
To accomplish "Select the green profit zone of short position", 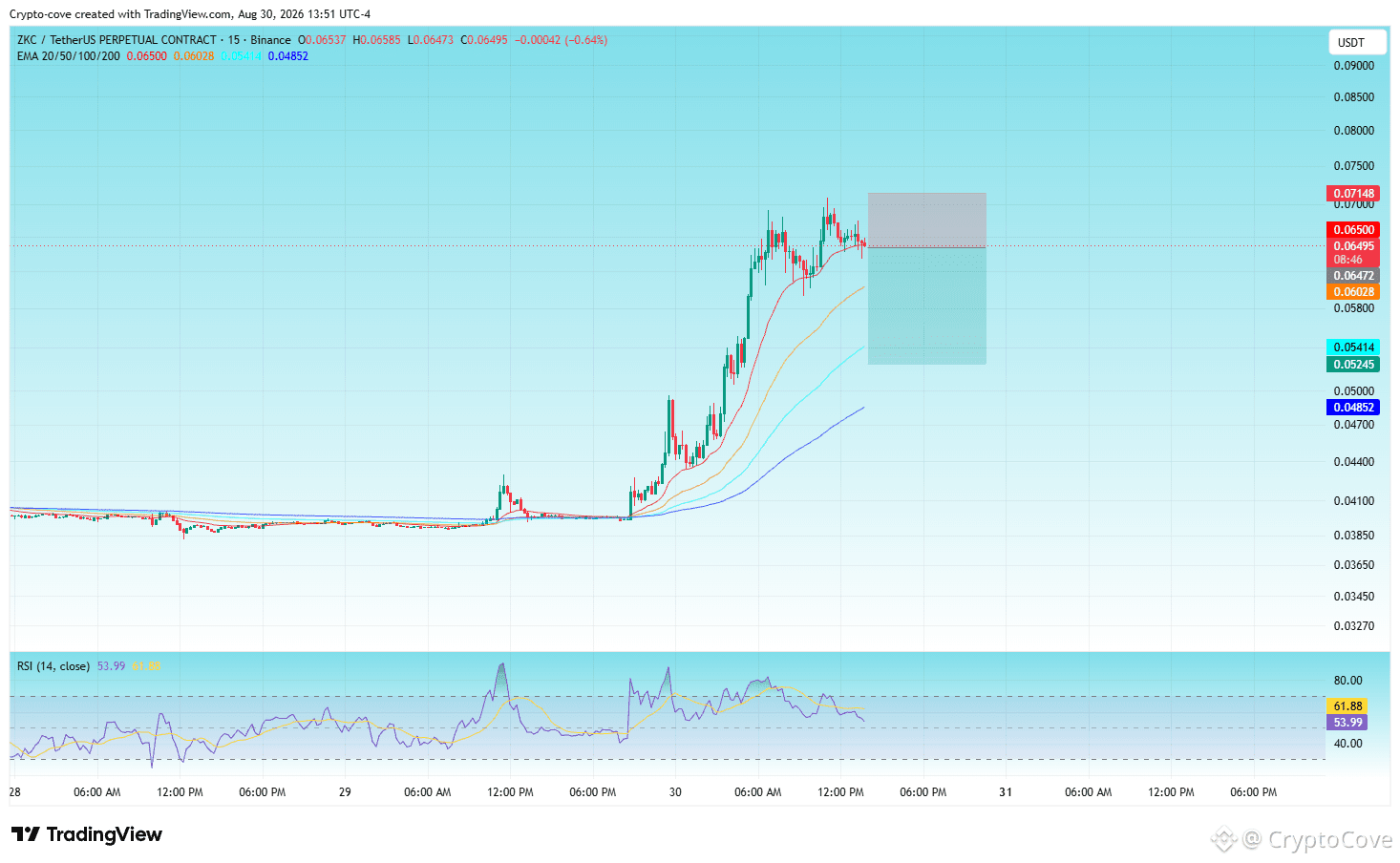I will coord(926,306).
